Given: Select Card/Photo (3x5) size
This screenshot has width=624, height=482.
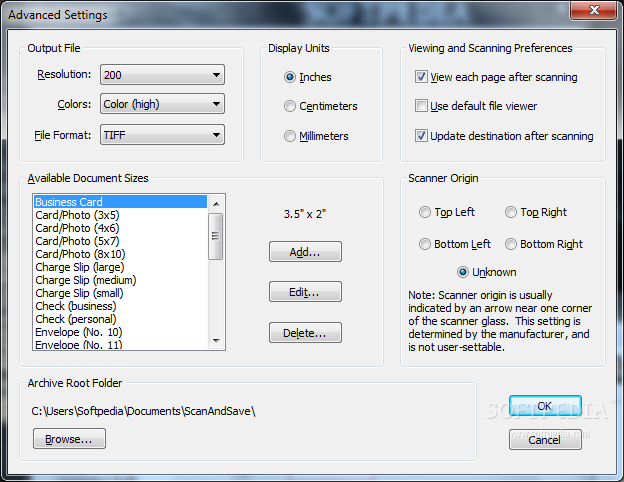Looking at the screenshot, I should coord(120,215).
